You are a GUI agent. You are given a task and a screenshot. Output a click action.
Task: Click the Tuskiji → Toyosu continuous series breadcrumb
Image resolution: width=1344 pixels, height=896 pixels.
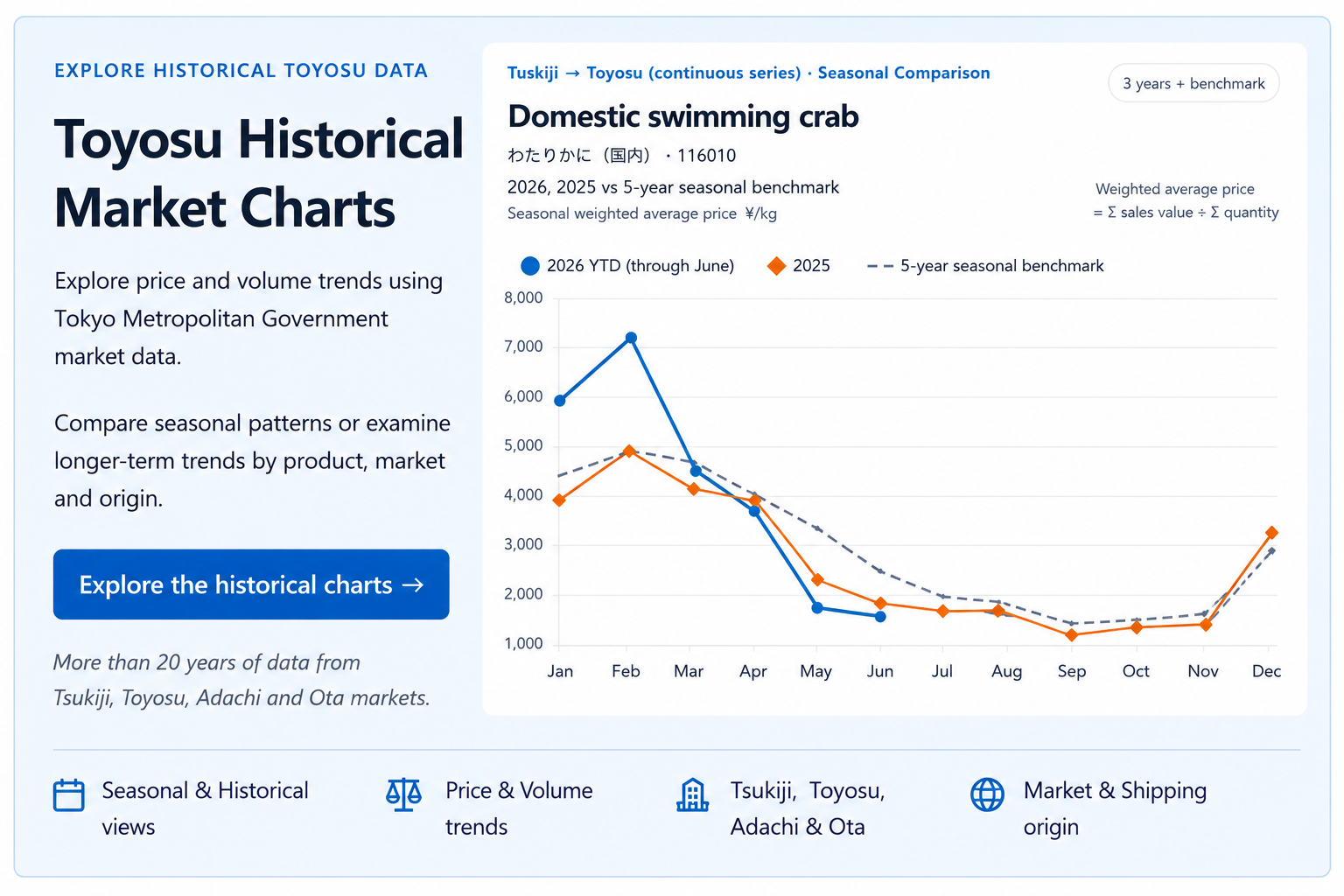click(654, 73)
